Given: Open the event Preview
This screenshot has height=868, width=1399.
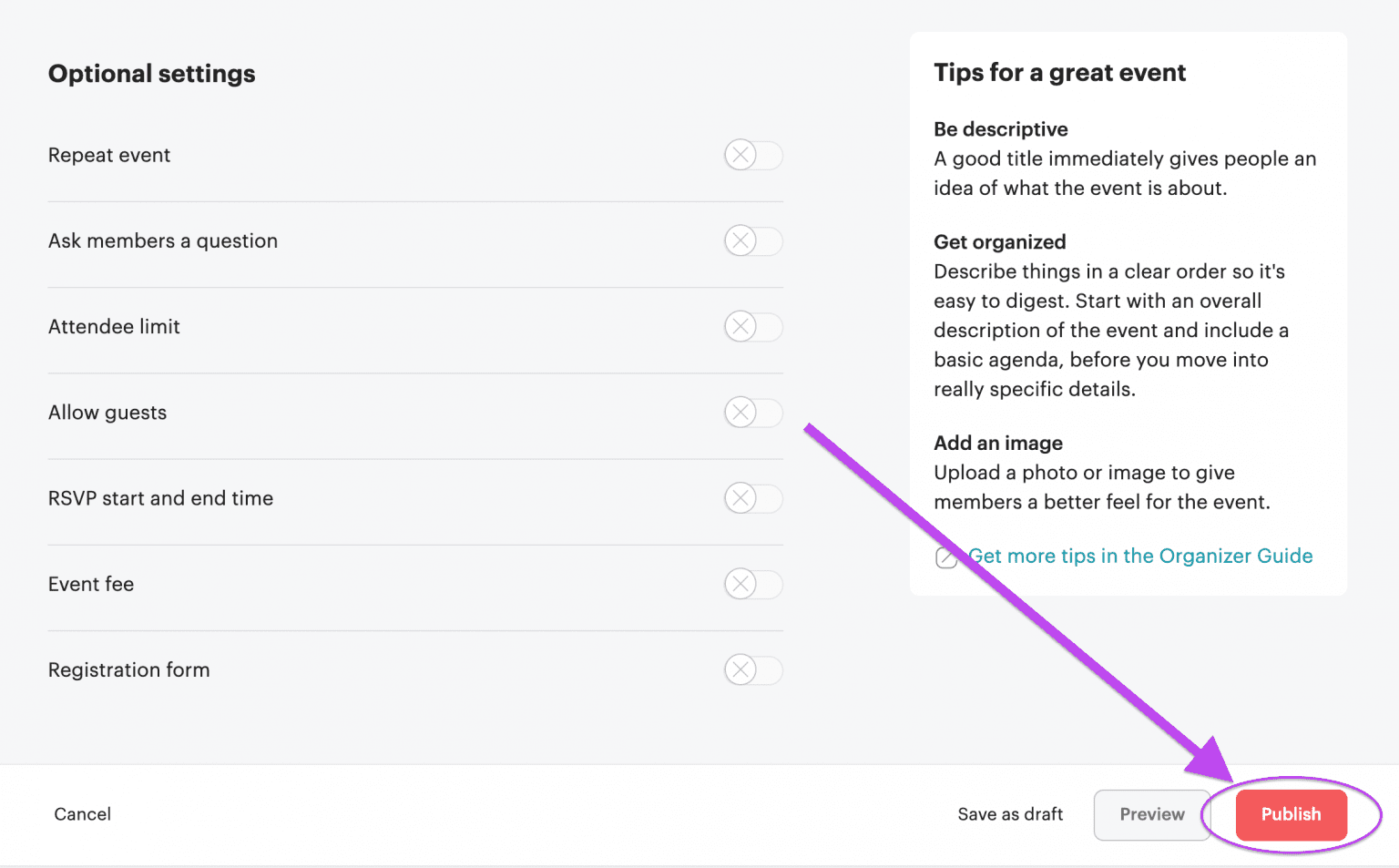Looking at the screenshot, I should pos(1151,814).
